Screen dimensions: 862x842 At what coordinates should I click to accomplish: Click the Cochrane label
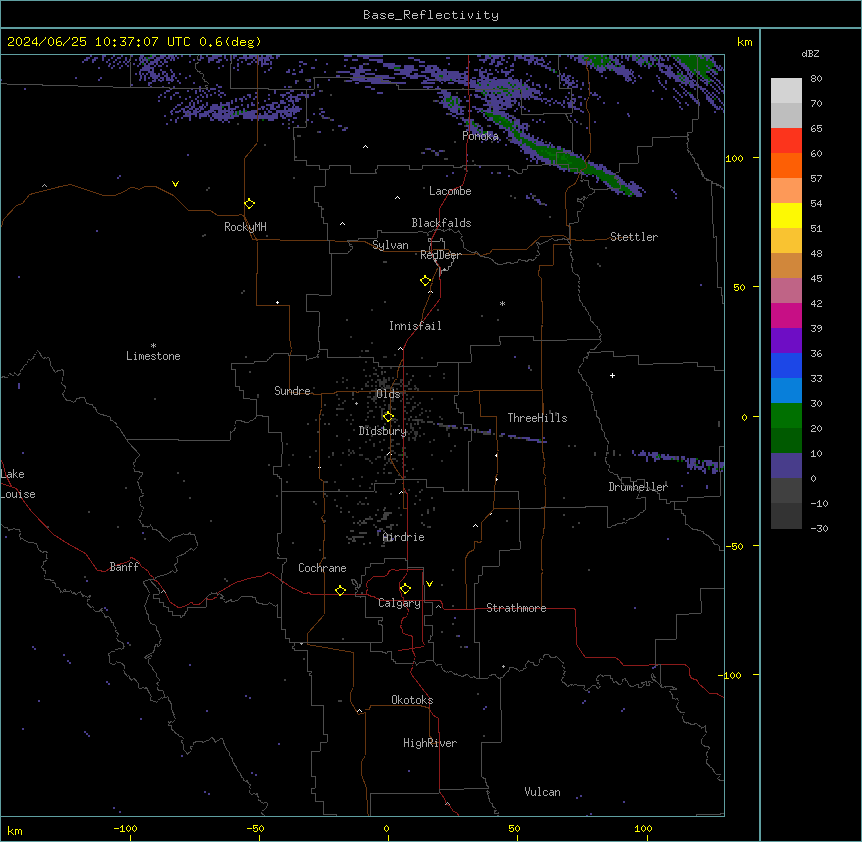[x=322, y=568]
